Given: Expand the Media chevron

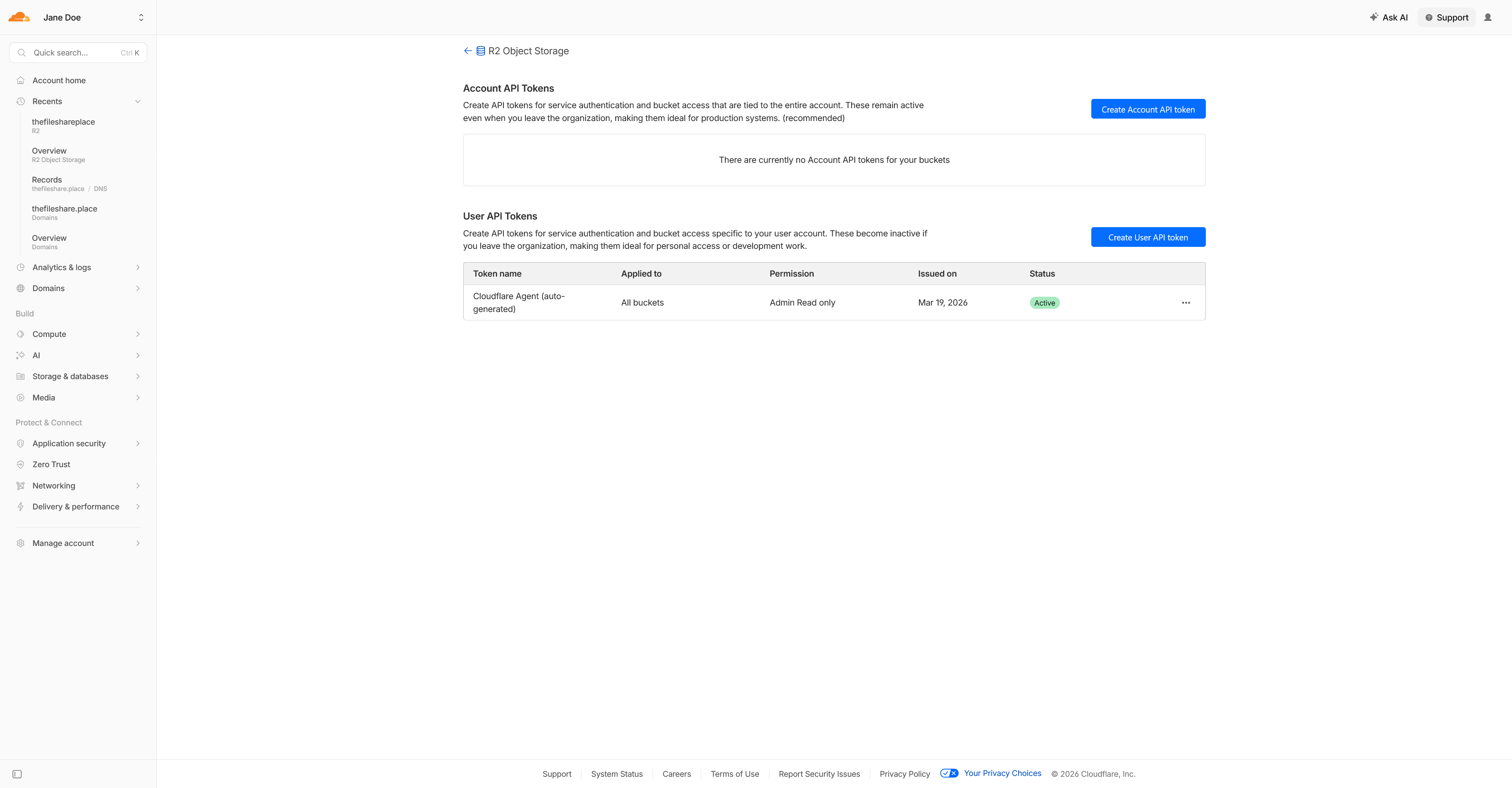Looking at the screenshot, I should click(138, 398).
